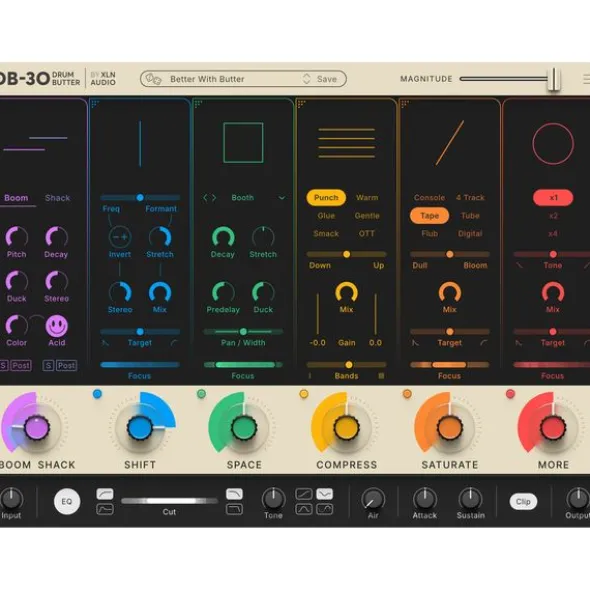The image size is (590, 591).
Task: Click the large Compress macro knob
Action: click(346, 428)
